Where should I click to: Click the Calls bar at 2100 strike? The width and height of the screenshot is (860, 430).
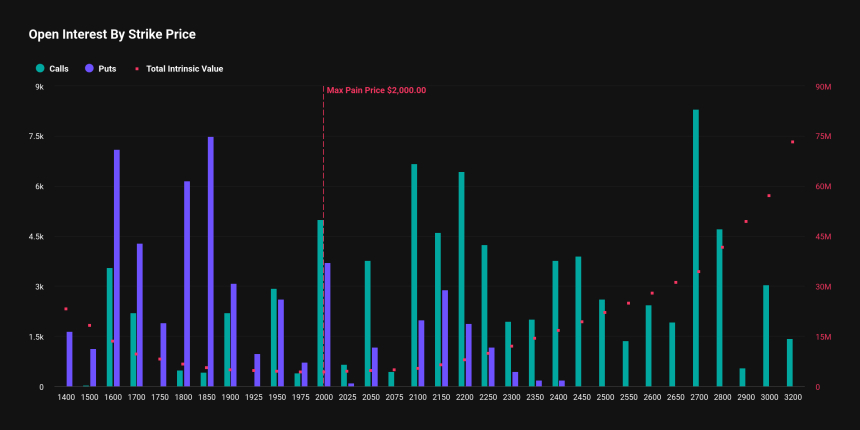point(414,275)
